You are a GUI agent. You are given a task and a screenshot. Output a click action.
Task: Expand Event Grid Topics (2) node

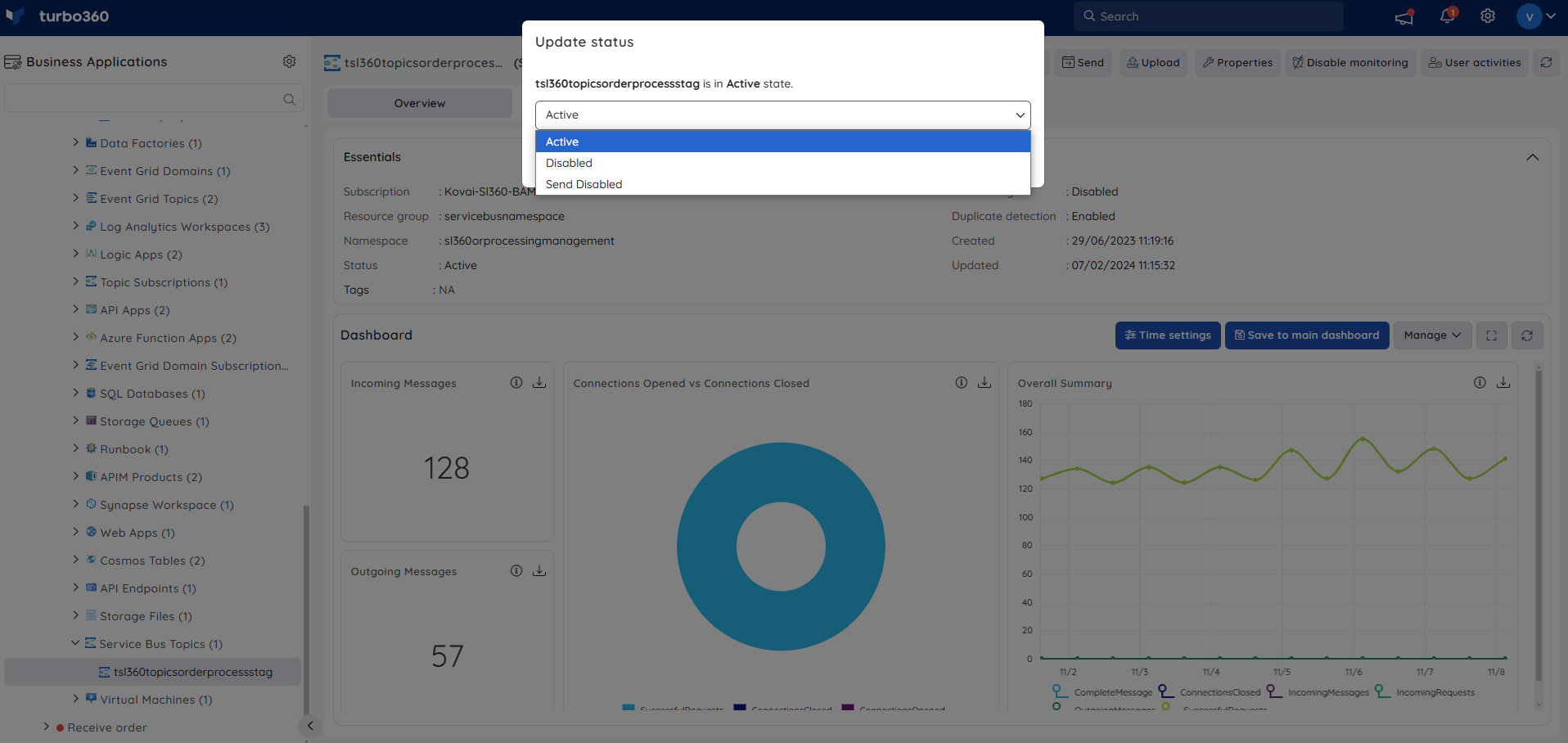tap(75, 198)
